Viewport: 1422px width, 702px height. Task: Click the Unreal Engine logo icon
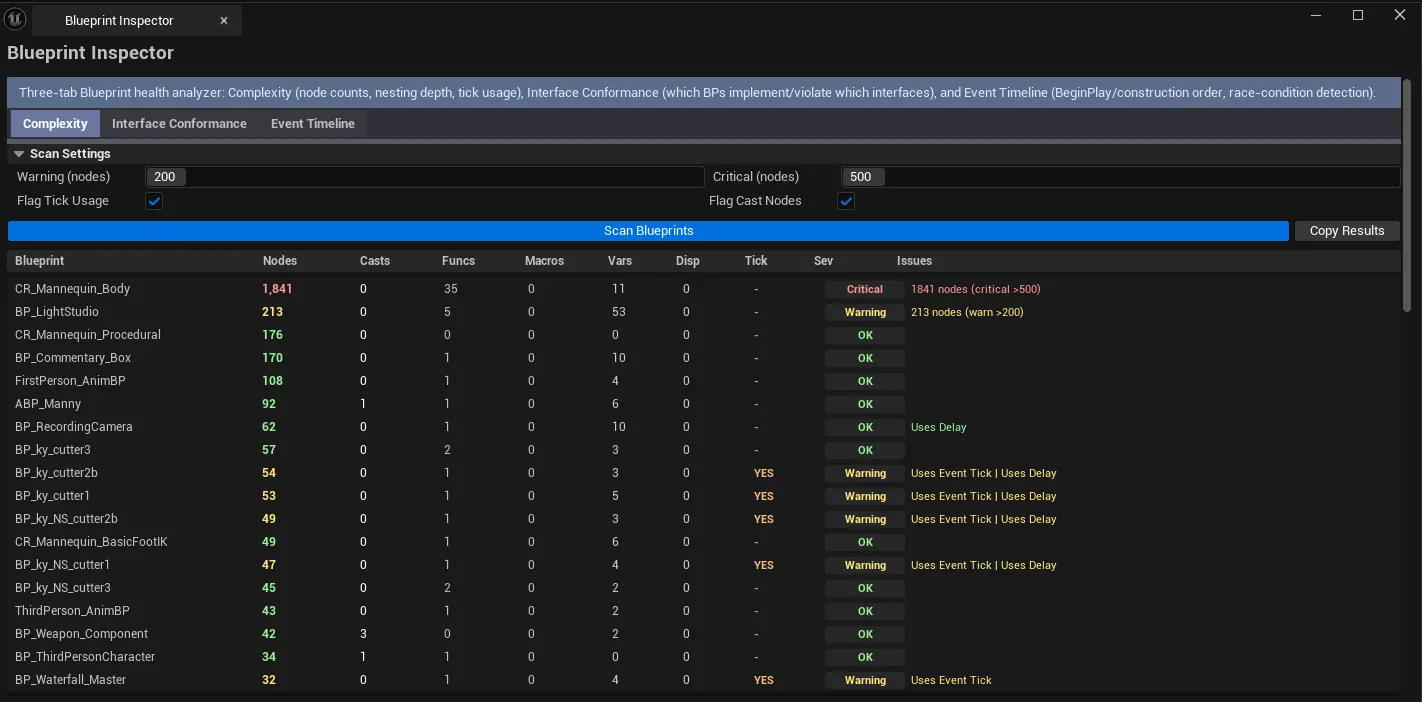point(15,19)
